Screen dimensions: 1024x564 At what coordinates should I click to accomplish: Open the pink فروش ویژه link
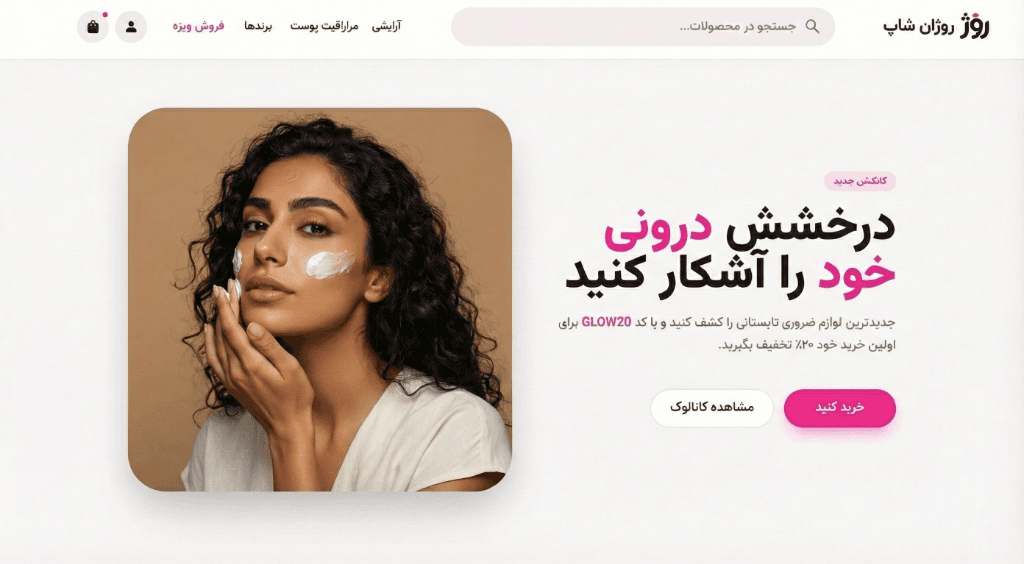(x=199, y=26)
